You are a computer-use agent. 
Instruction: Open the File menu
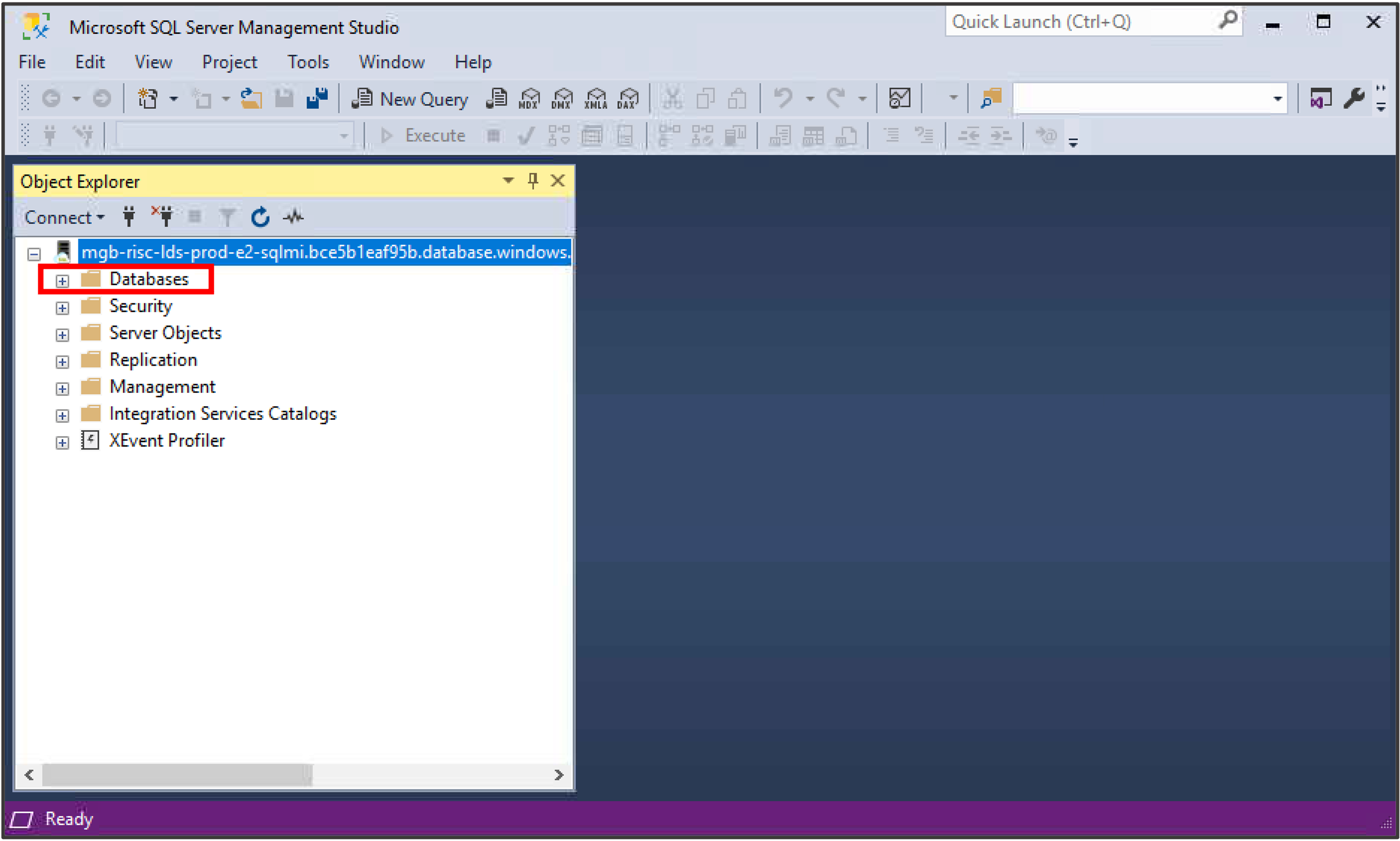32,62
